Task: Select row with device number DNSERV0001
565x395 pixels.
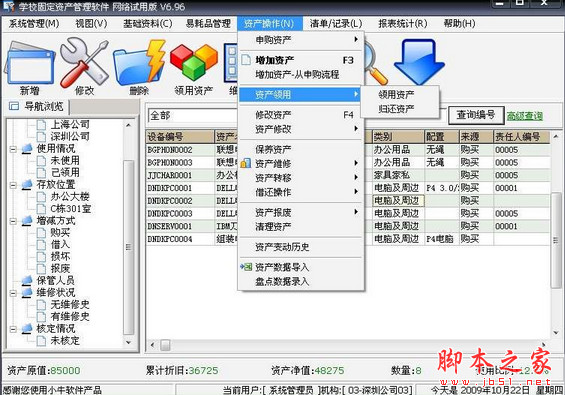Action: point(348,226)
